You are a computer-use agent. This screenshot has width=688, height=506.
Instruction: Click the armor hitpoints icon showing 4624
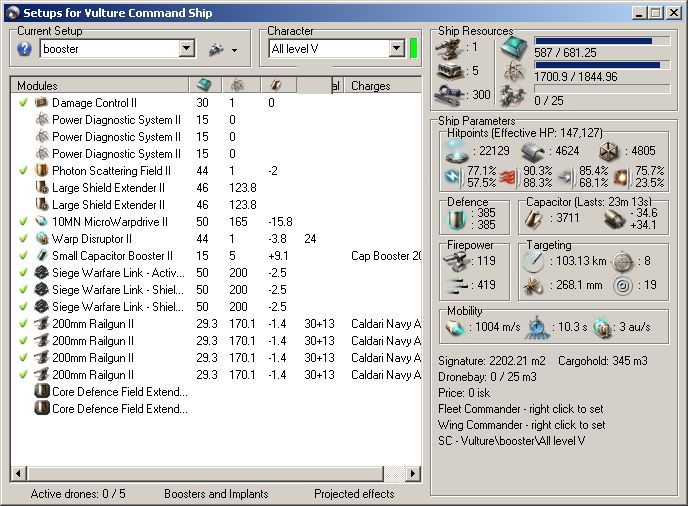(x=533, y=152)
